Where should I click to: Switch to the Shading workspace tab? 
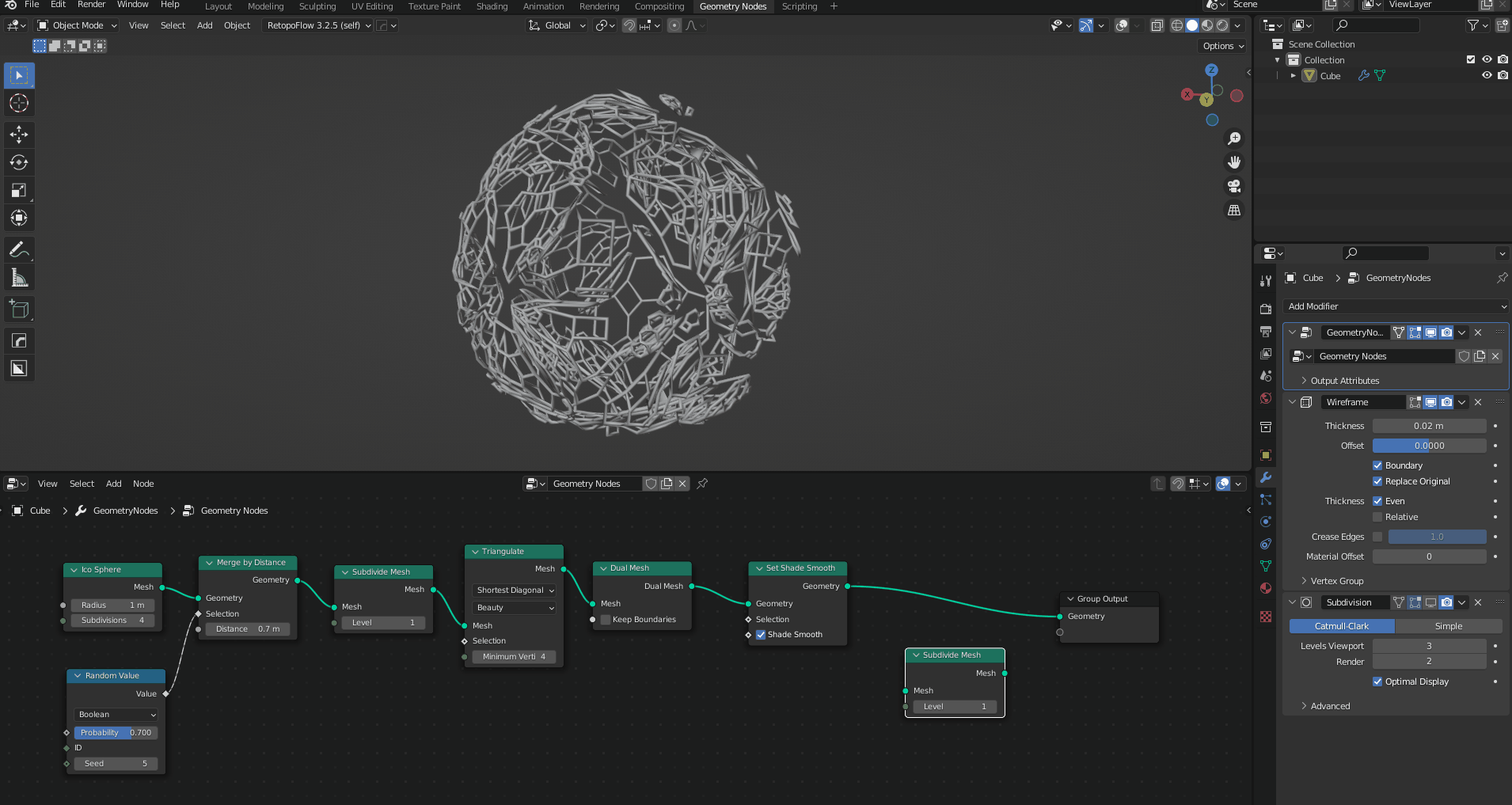pyautogui.click(x=492, y=6)
